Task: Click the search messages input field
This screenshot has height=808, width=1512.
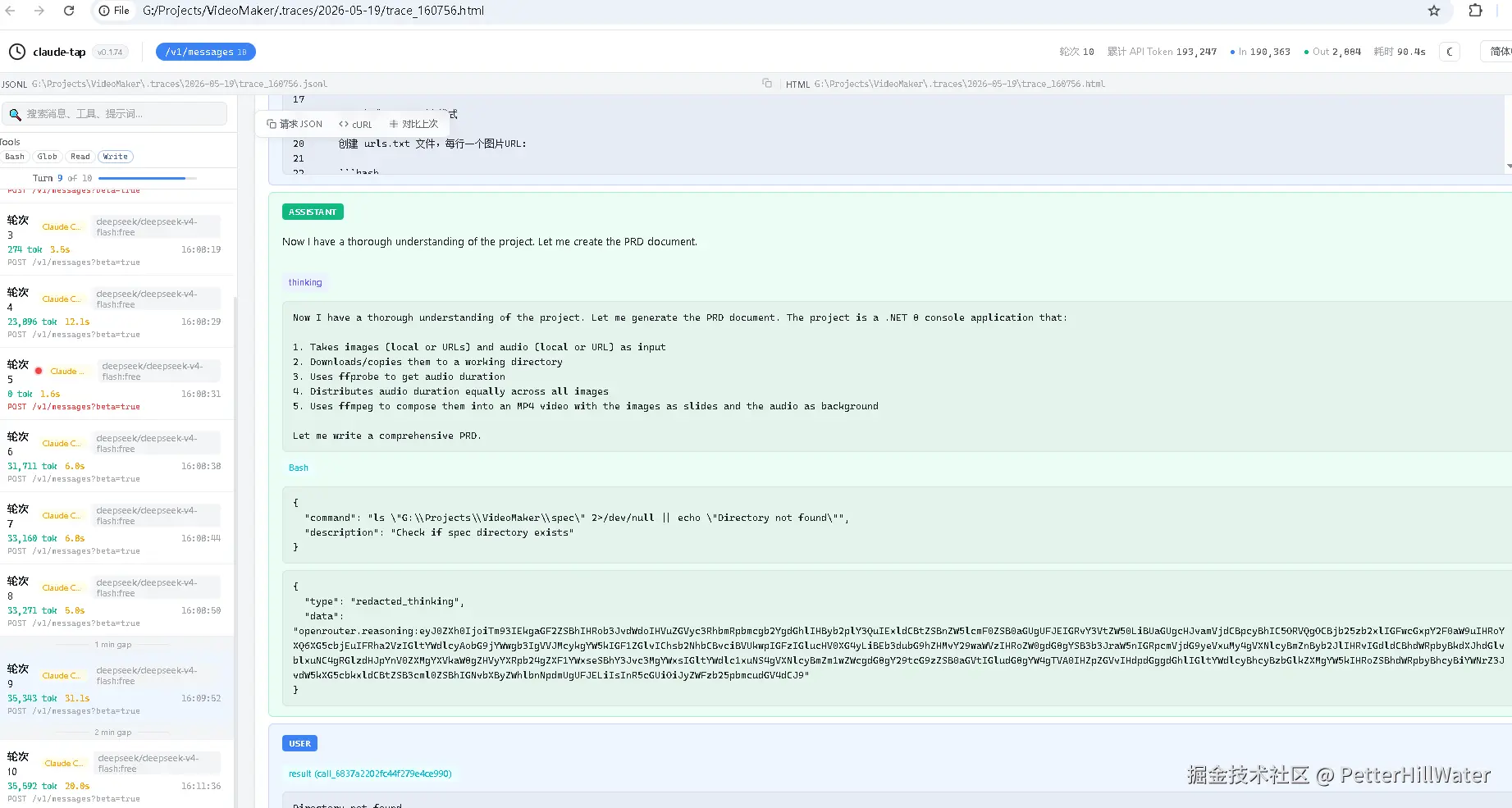Action: [x=115, y=114]
